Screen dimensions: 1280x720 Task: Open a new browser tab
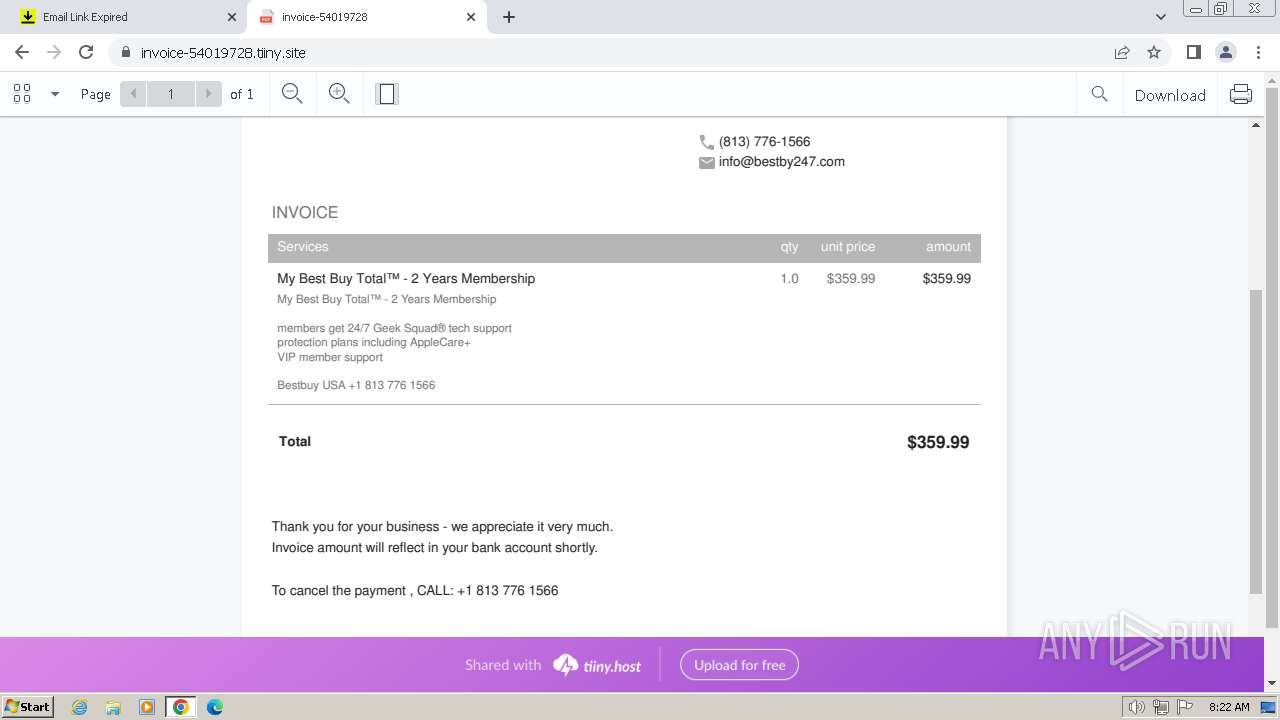[509, 17]
